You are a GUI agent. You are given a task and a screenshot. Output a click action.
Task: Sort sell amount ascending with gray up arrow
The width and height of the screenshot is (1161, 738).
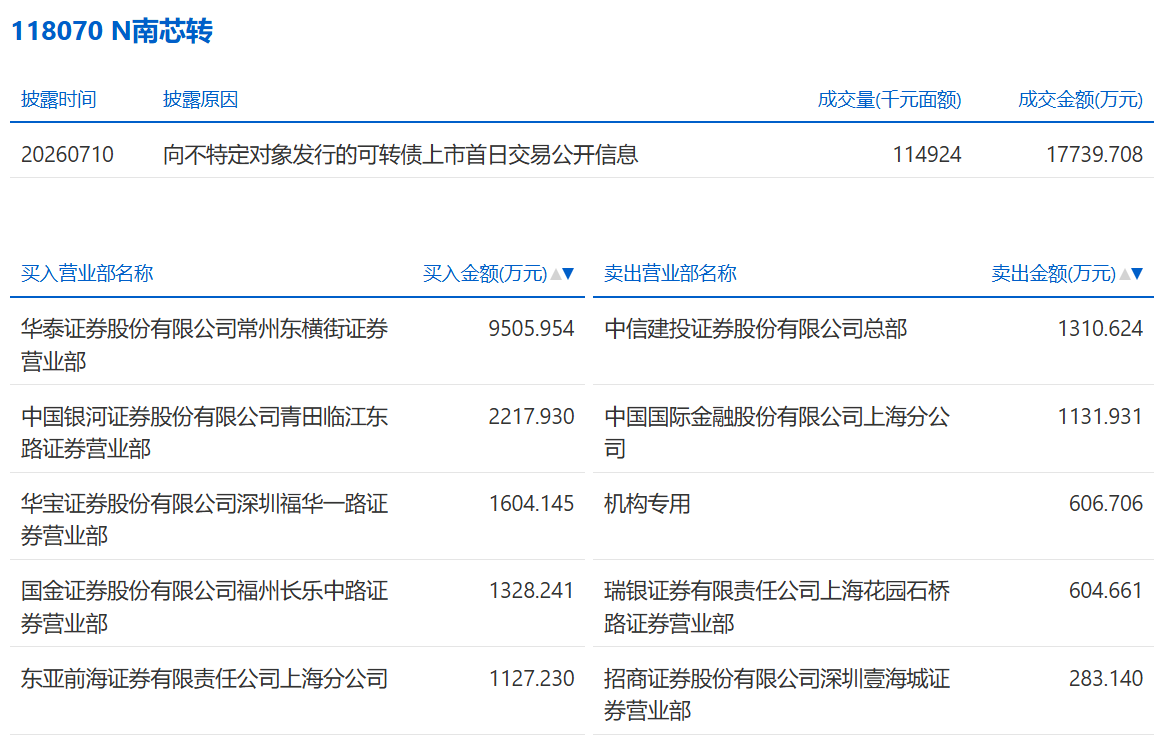pos(1124,274)
